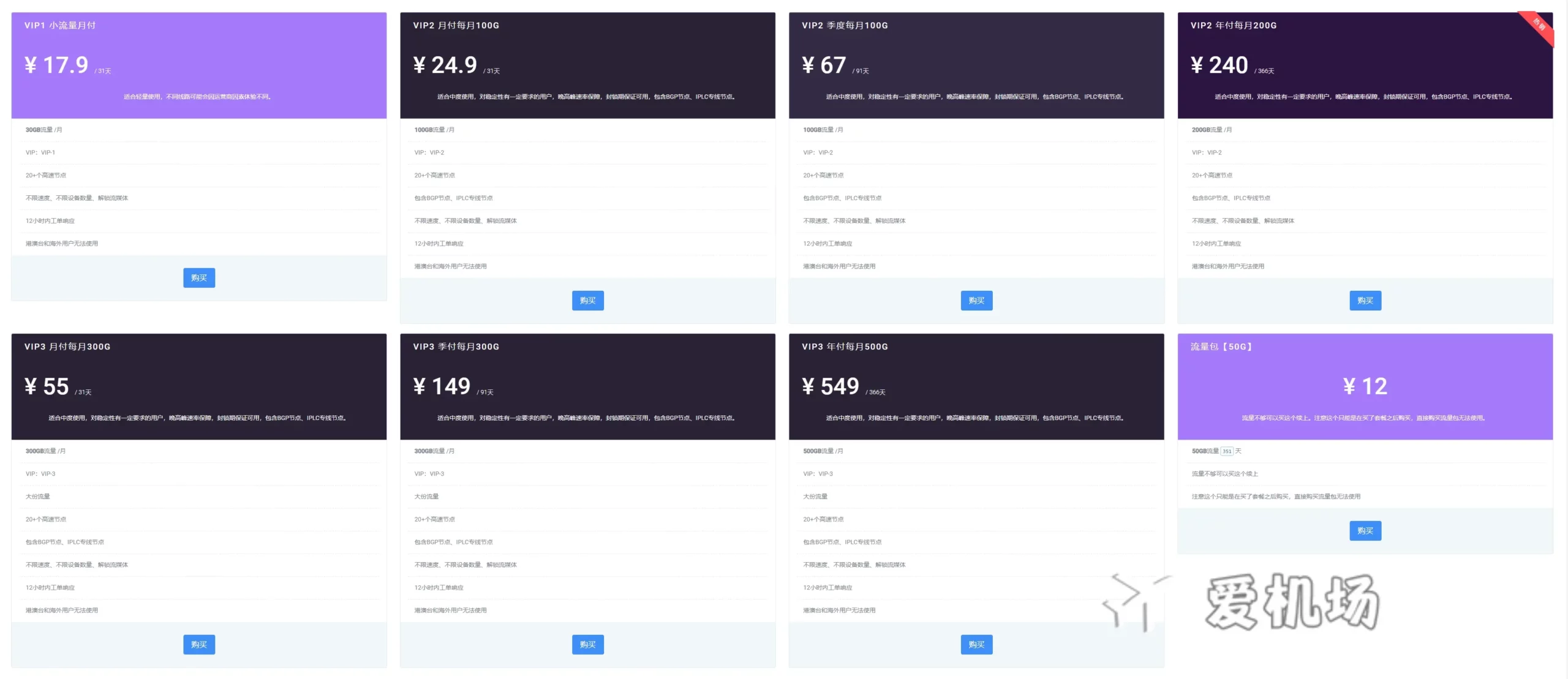Click 包含BGP节点、IPLC专线节点 row in VIP2 年付 card
The width and height of the screenshot is (1568, 679).
click(x=1365, y=198)
